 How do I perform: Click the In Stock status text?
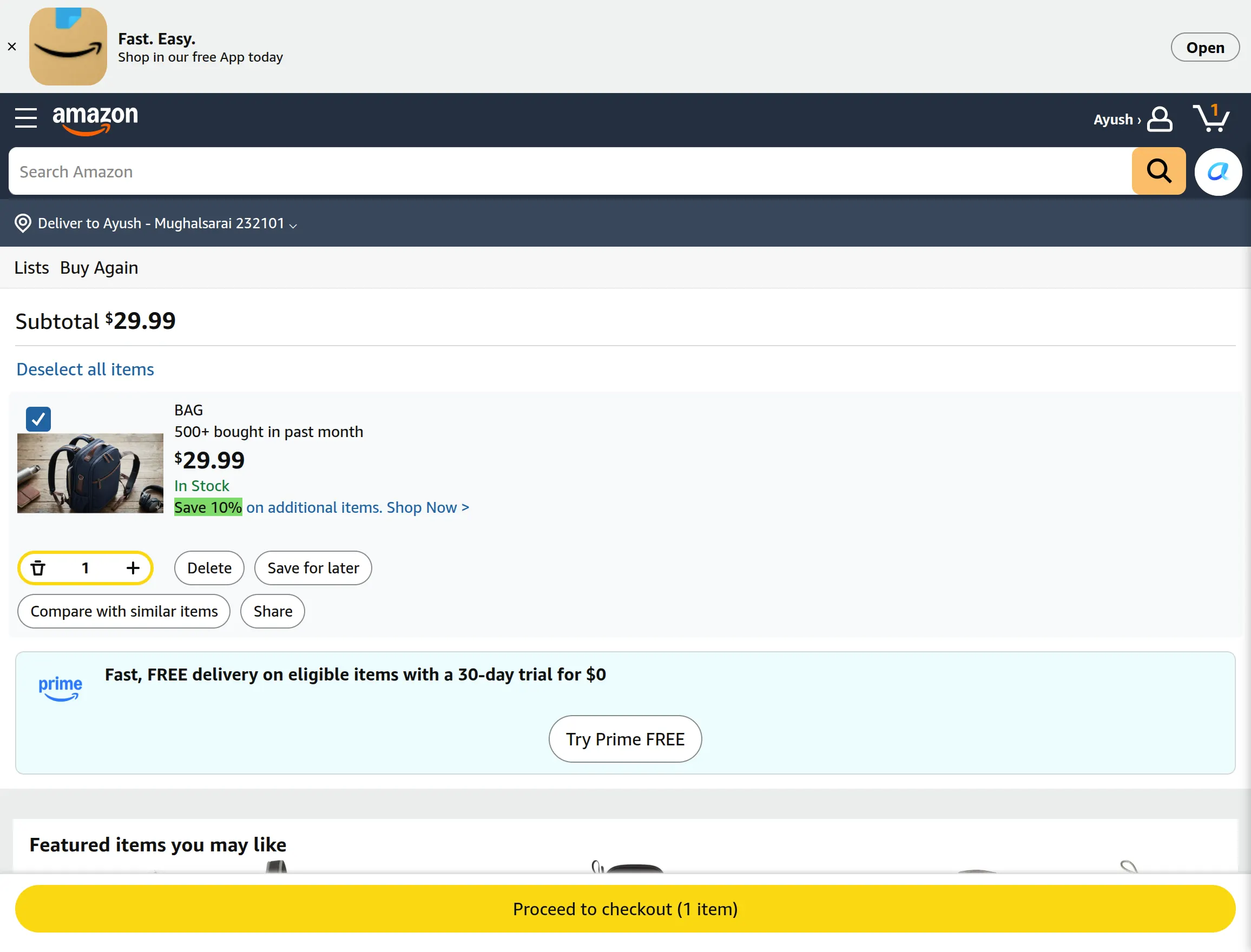tap(202, 486)
